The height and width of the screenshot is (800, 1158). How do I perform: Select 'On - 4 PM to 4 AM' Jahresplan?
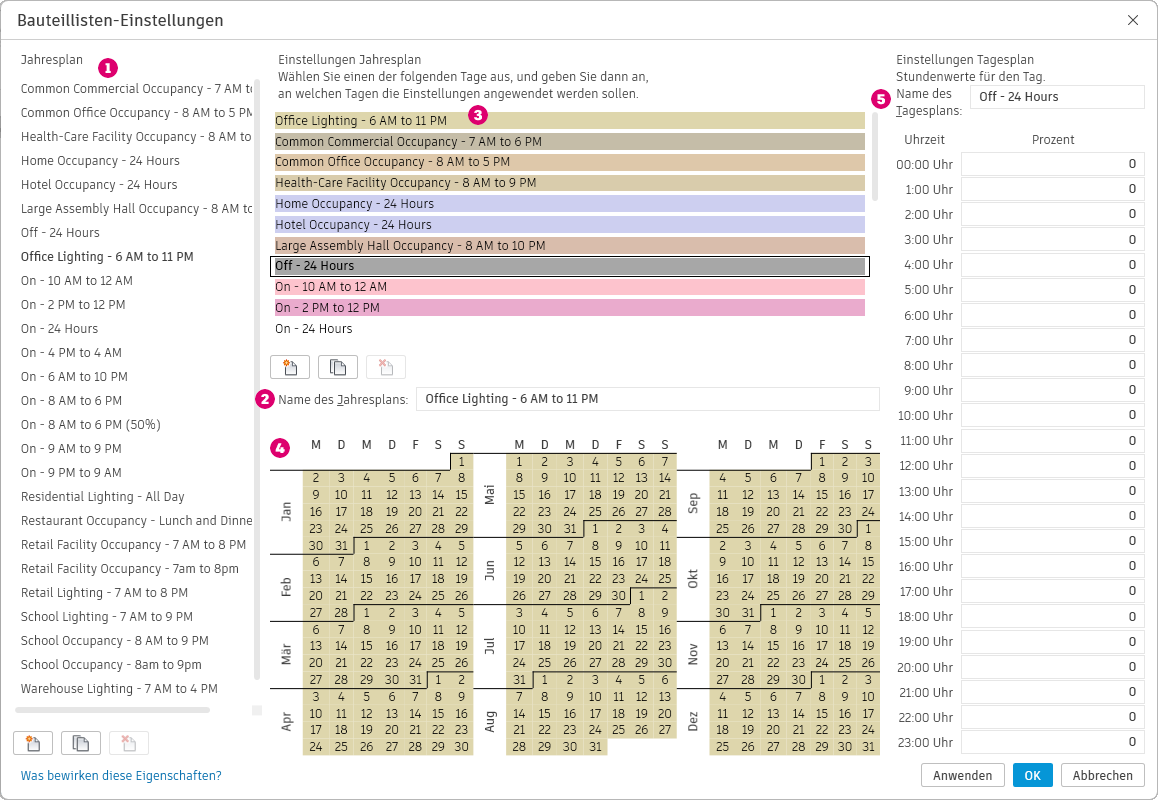coord(71,352)
